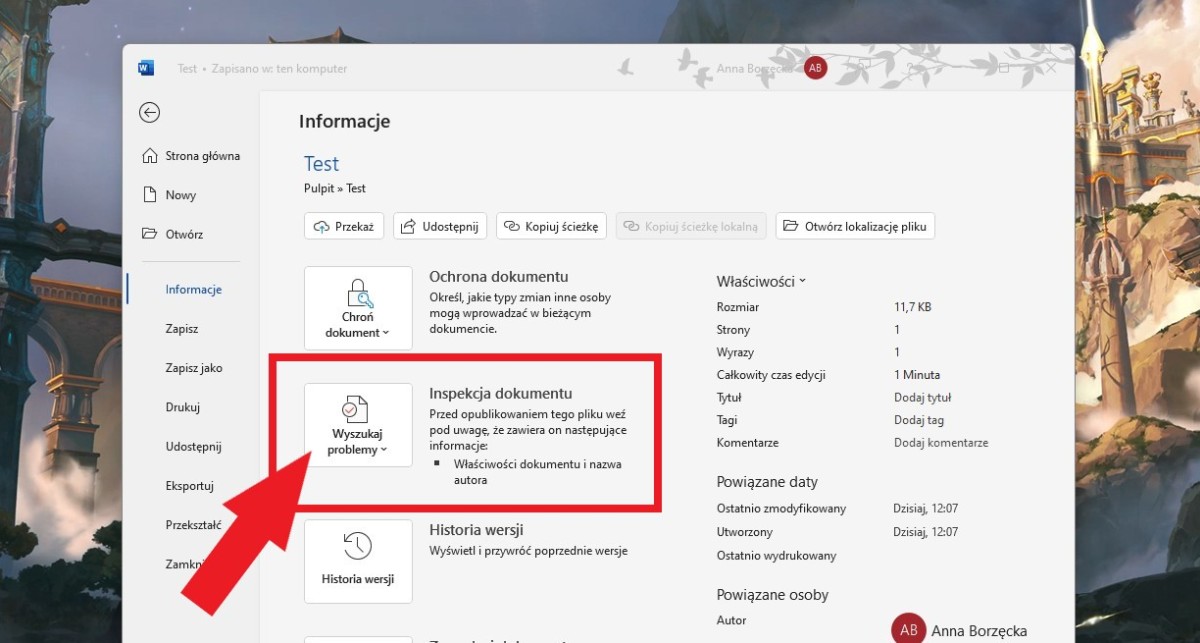Select Zapisz jako in the sidebar
The image size is (1200, 643).
pyautogui.click(x=194, y=368)
